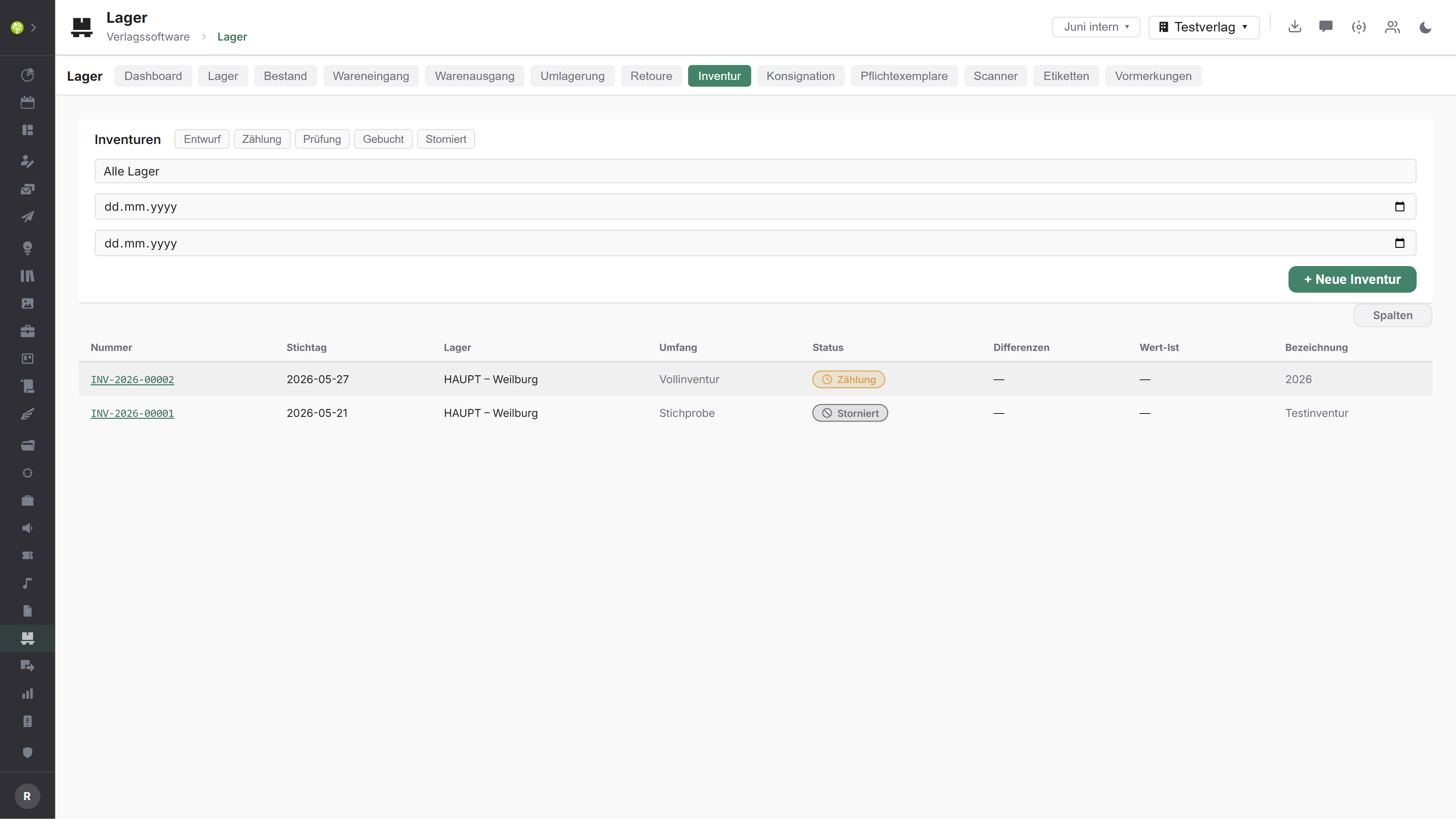Click Verlagssoftware breadcrumb link

[148, 37]
